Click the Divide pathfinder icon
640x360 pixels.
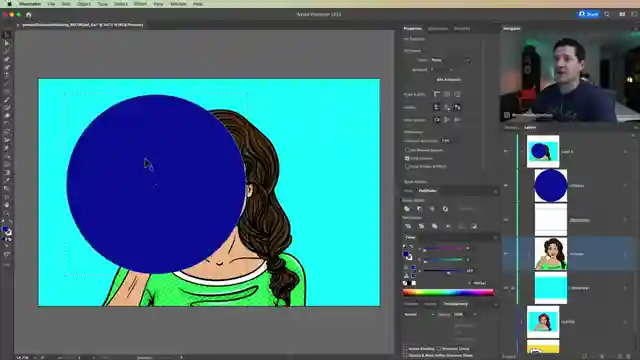408,226
